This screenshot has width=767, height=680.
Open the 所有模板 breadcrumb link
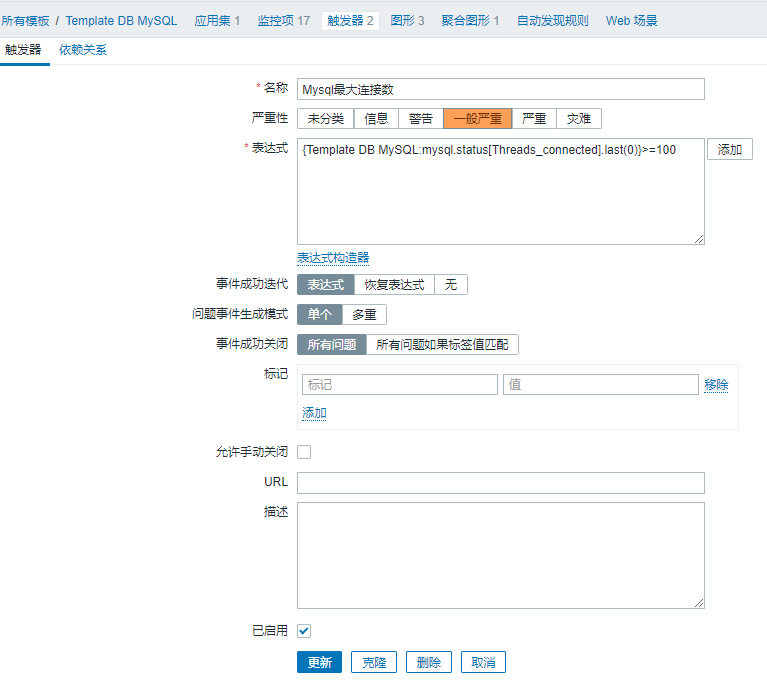click(25, 21)
